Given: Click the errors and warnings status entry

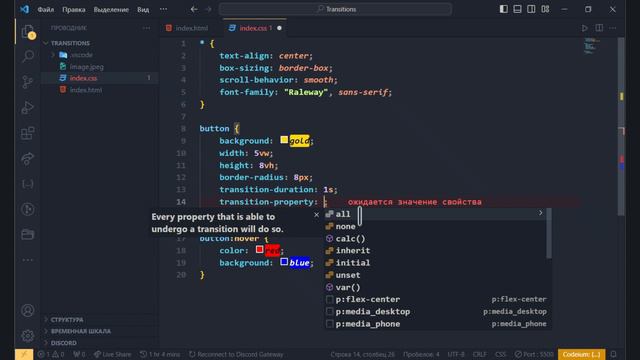Looking at the screenshot, I should click(x=51, y=354).
